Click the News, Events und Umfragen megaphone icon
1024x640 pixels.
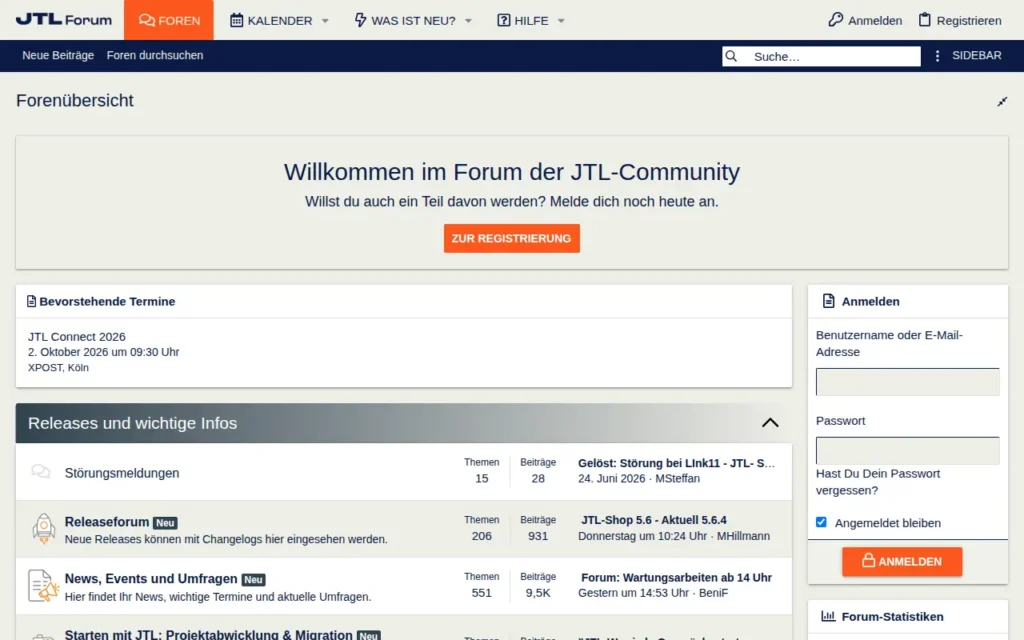43,585
